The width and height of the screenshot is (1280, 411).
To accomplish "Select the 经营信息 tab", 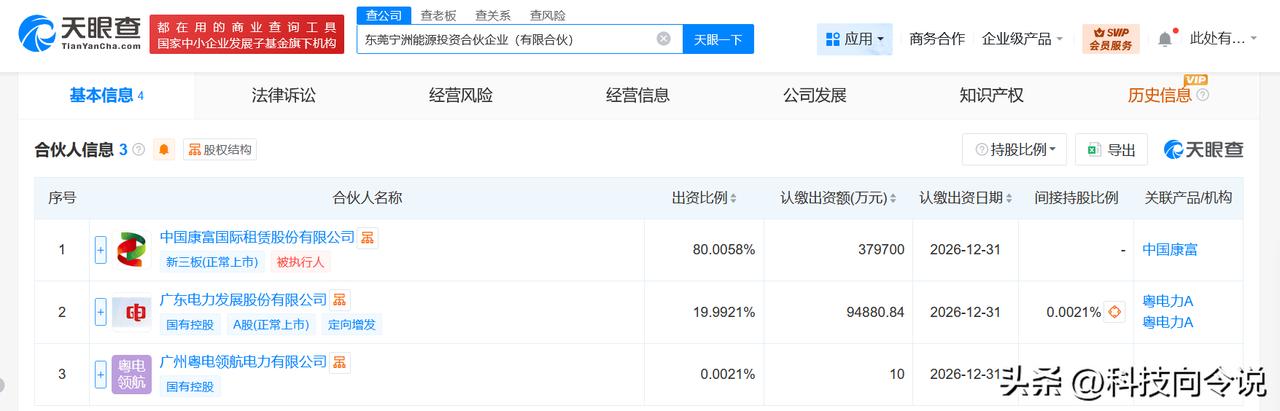I will tap(638, 95).
